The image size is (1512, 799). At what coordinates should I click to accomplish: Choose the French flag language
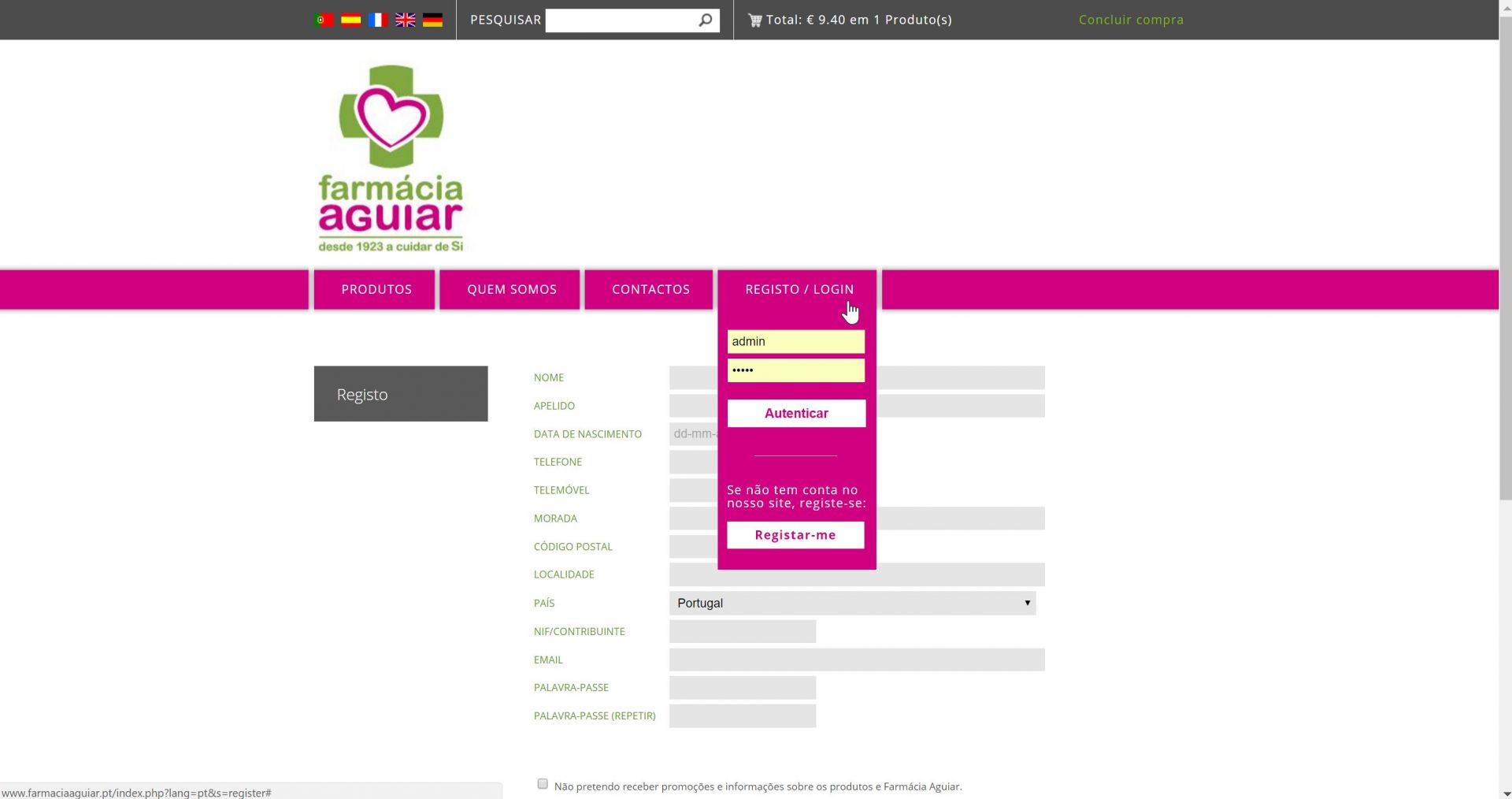coord(378,20)
